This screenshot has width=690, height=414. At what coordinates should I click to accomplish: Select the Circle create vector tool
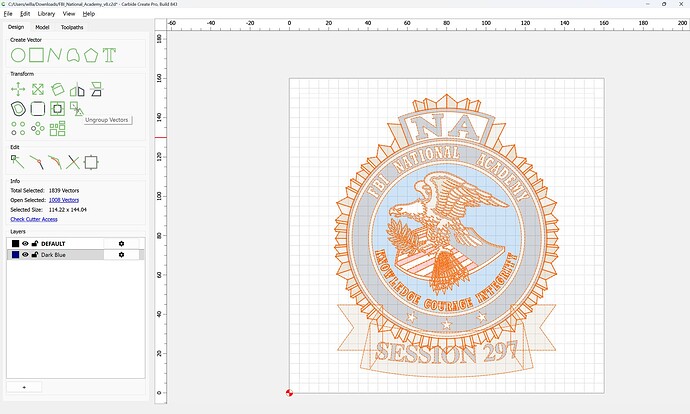[x=18, y=55]
